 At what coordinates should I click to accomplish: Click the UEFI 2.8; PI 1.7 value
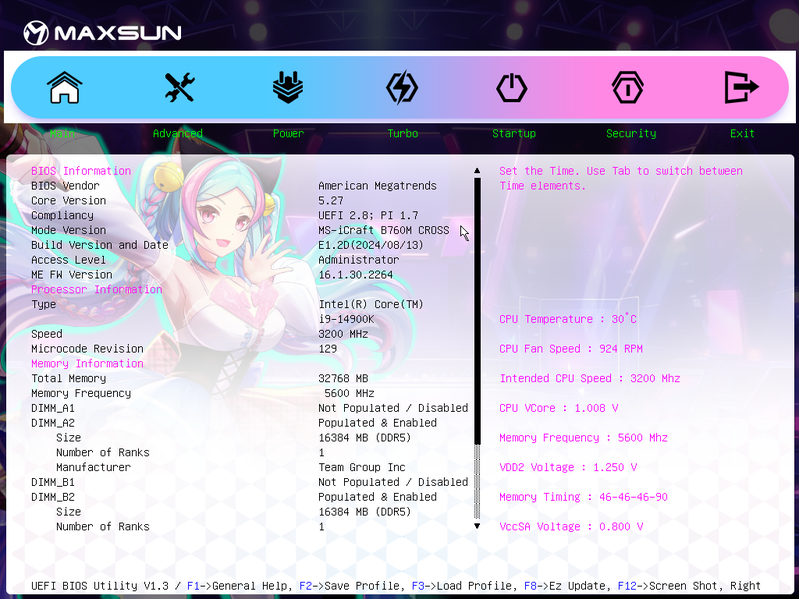(x=368, y=215)
